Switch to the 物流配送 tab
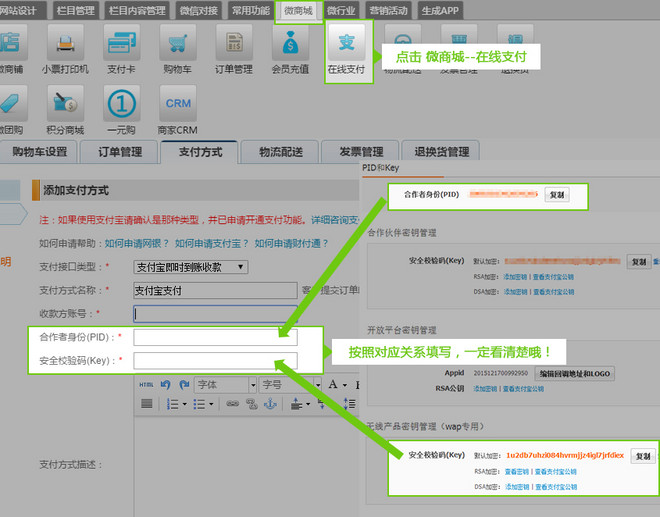Screen dimensions: 660x517 coord(283,152)
